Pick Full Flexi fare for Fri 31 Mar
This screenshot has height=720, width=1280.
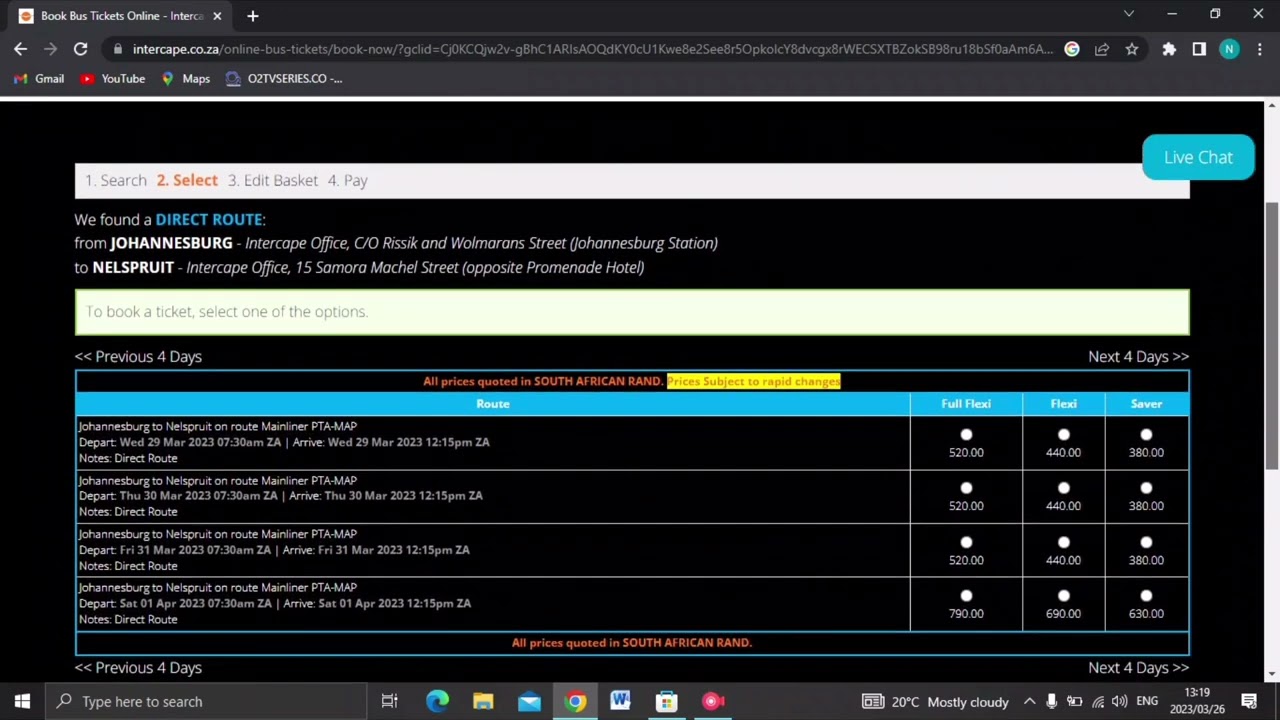(966, 543)
